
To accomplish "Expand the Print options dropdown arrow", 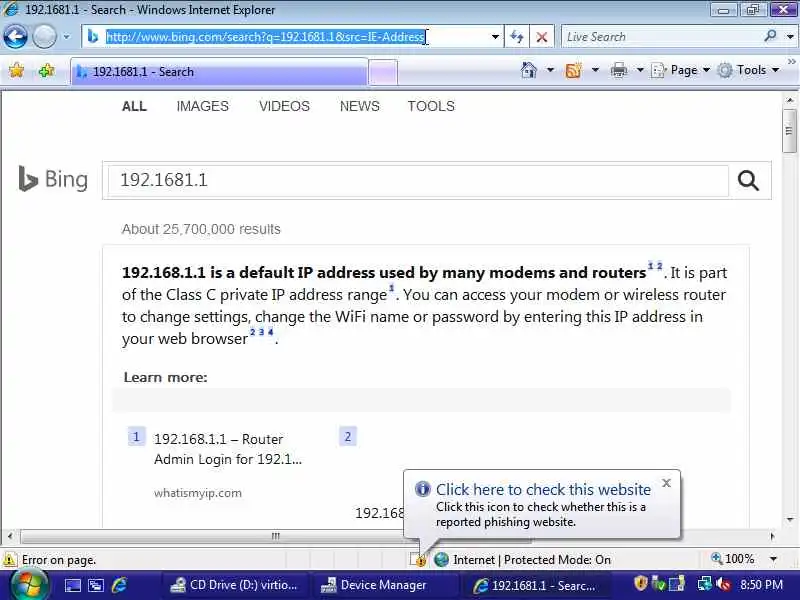I will coord(640,70).
